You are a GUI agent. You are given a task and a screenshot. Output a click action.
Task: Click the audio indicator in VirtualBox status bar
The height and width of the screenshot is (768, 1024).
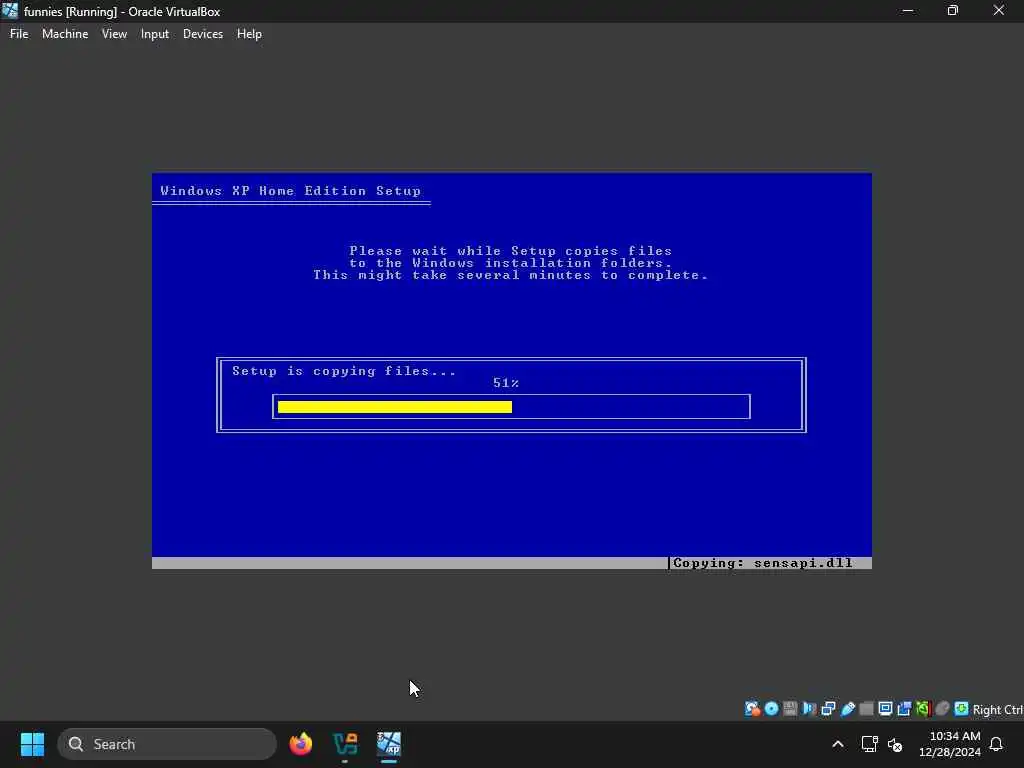pos(809,709)
